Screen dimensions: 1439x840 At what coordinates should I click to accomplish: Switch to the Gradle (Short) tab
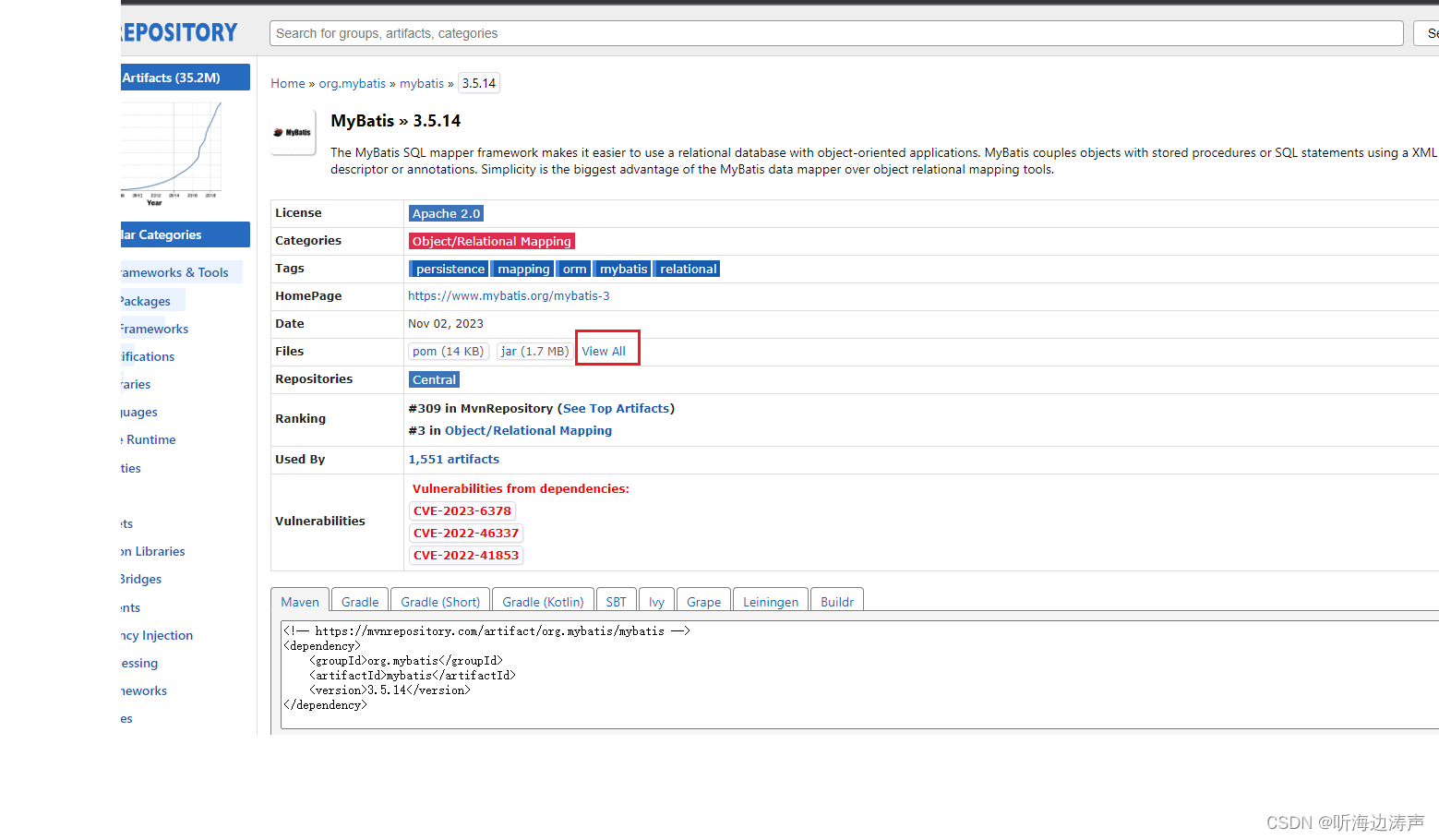click(440, 601)
